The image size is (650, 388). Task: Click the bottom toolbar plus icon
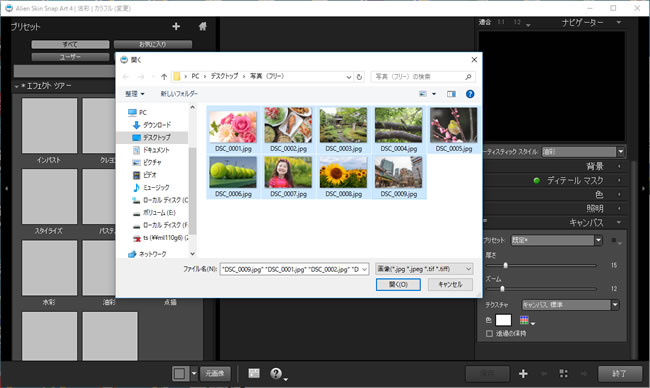pos(523,374)
